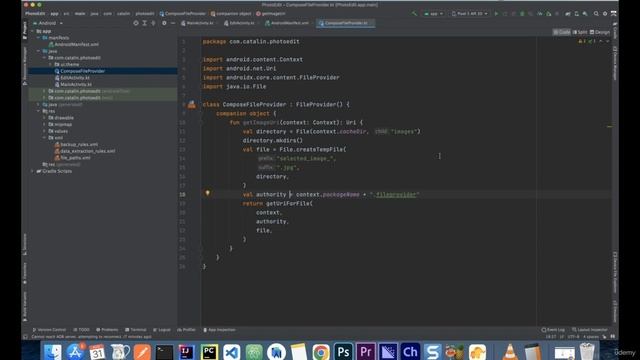This screenshot has height=360, width=640.
Task: Open Visual Studio Code from the Dock
Action: point(231,352)
